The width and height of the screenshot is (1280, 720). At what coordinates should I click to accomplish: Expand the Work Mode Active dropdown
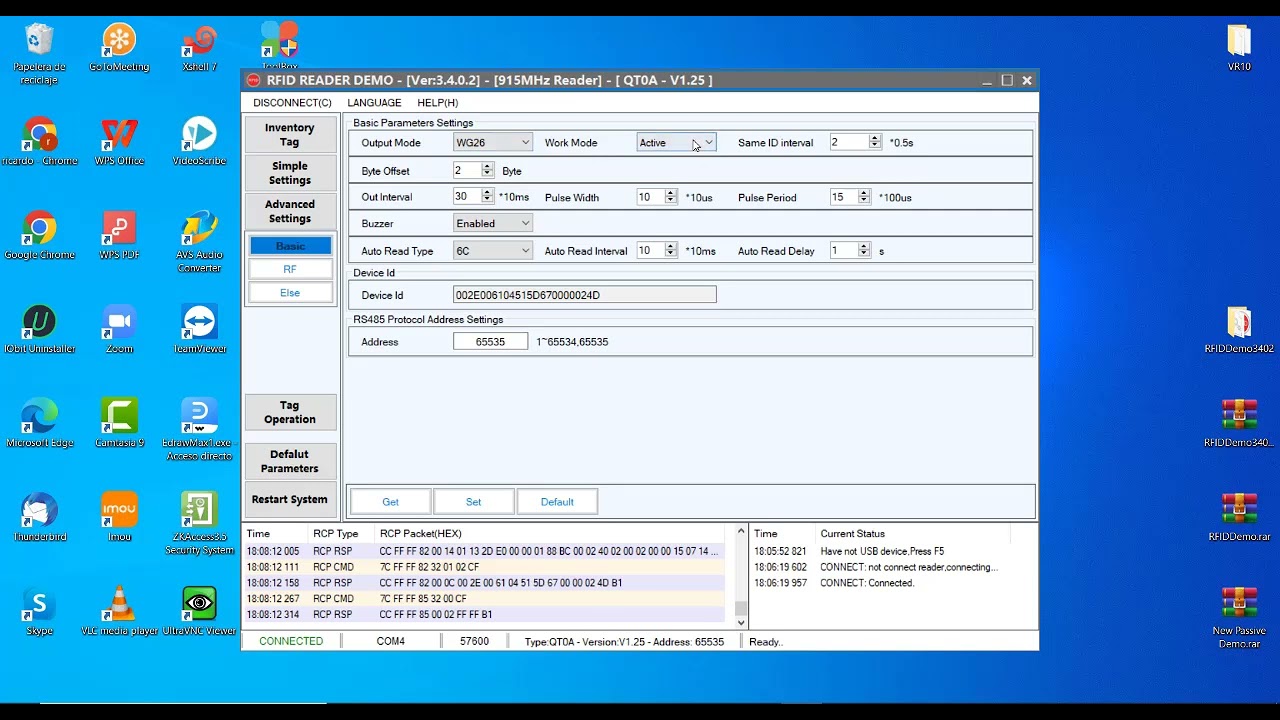[676, 143]
